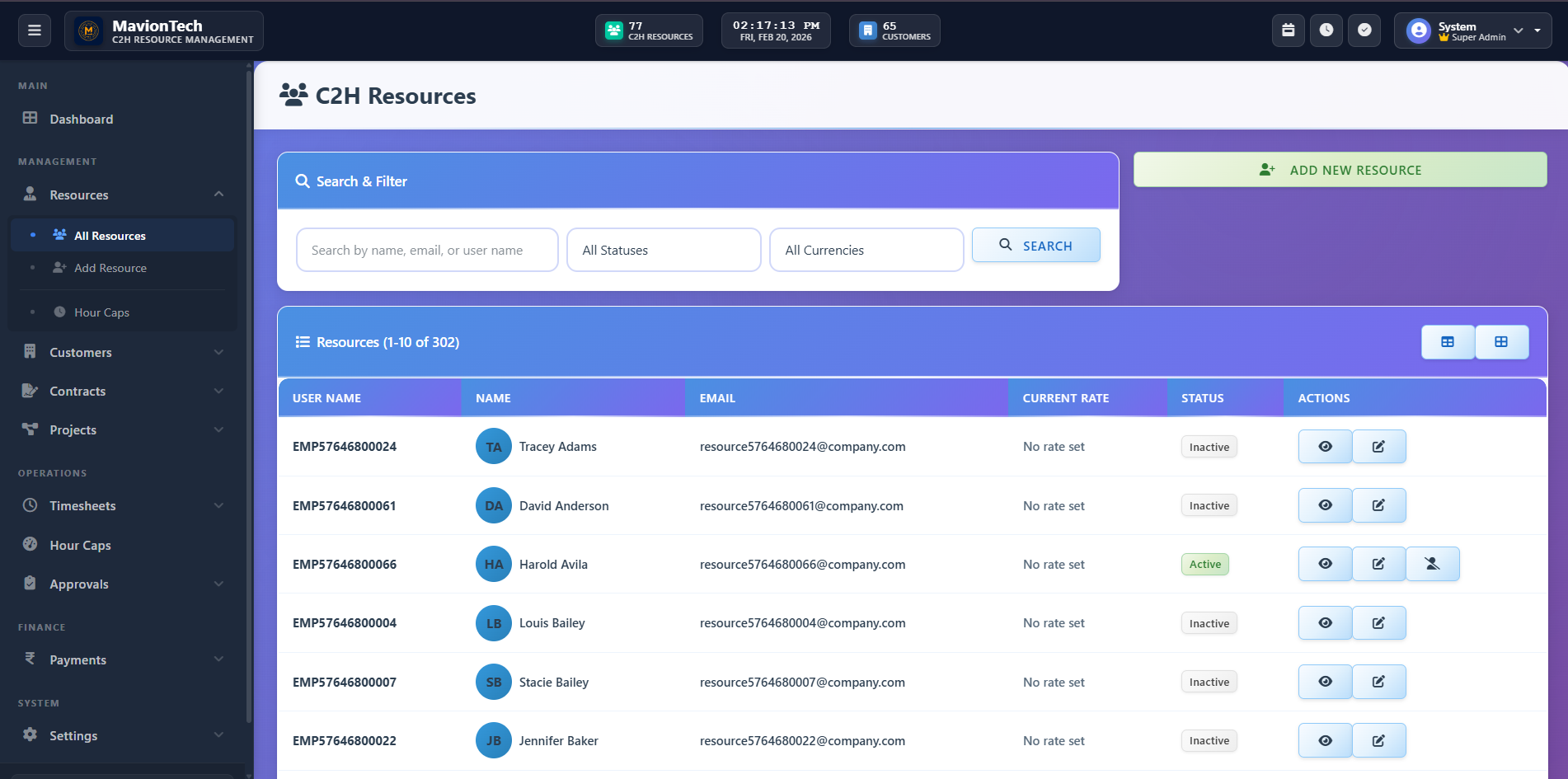Switch to grid view layout
1568x779 pixels.
coord(1501,342)
